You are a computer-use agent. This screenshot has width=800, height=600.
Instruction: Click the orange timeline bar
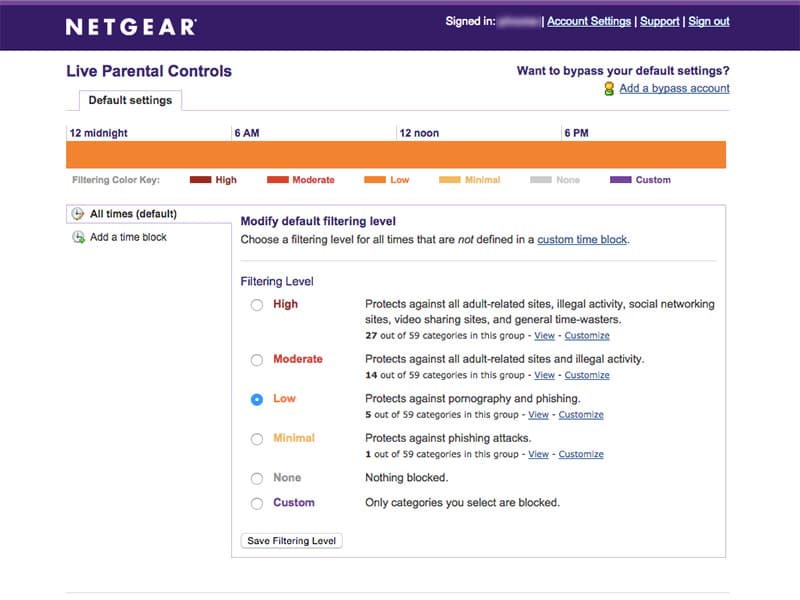click(x=396, y=154)
